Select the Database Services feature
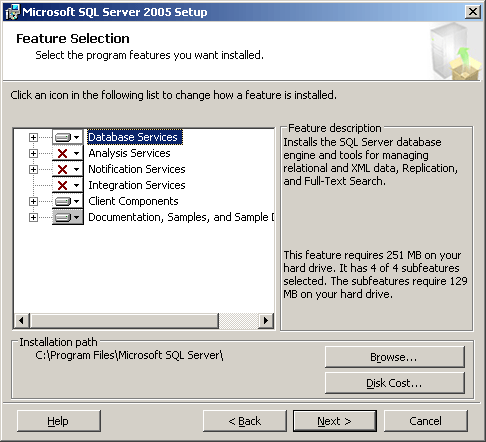Viewport: 486px width, 442px height. click(135, 137)
